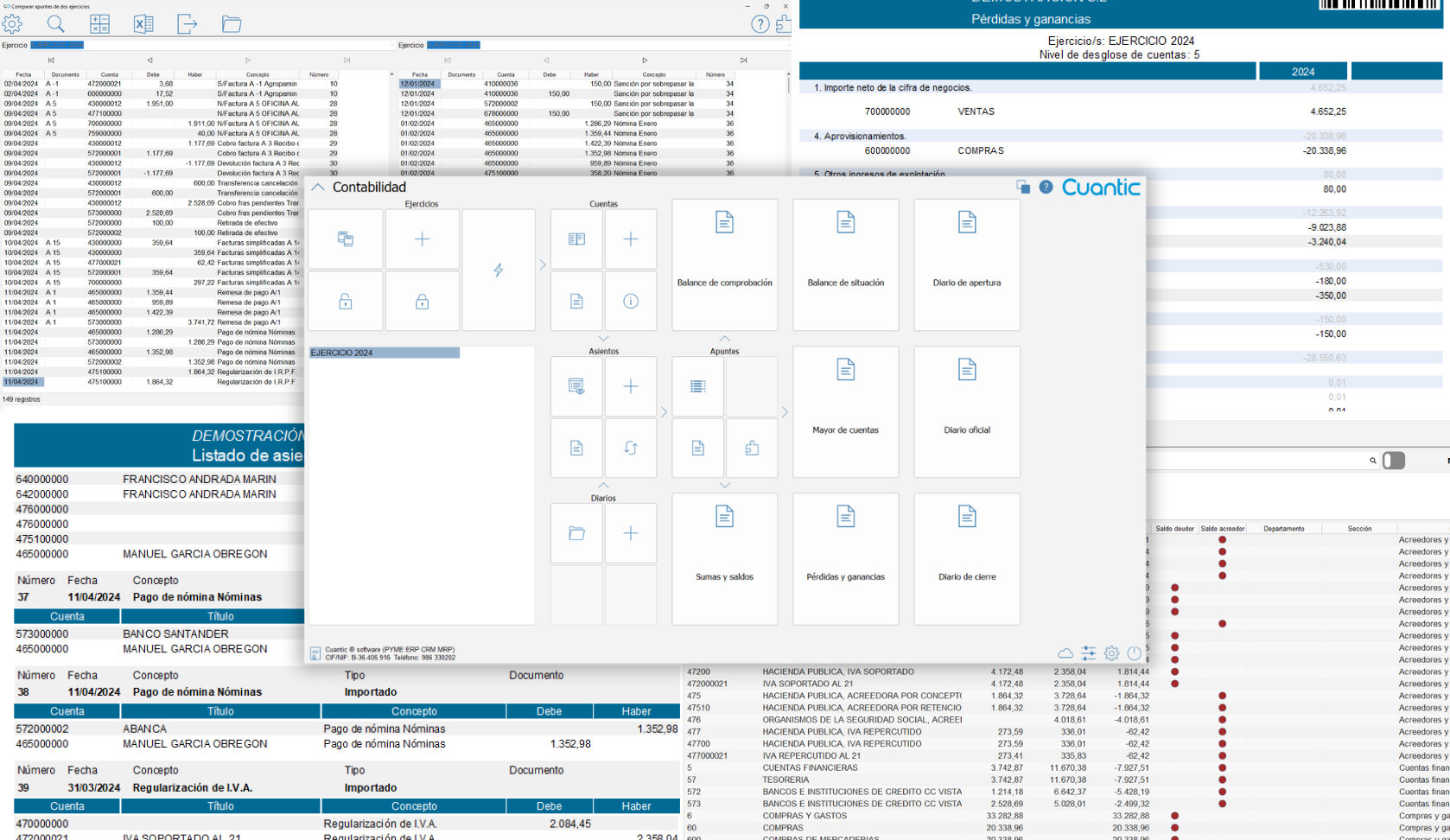Copy ejercicio using the duplicate icon under Ejercicios
This screenshot has height=840, width=1450.
pos(346,239)
